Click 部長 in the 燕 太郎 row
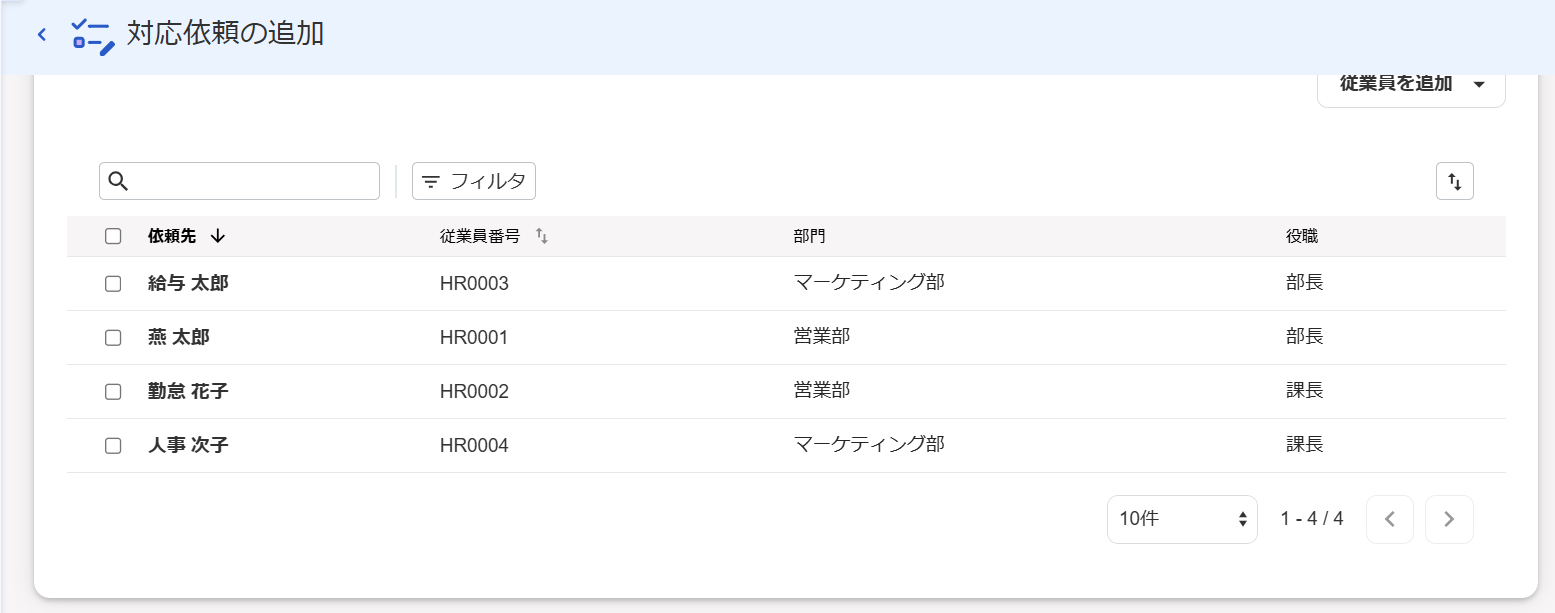 1305,336
